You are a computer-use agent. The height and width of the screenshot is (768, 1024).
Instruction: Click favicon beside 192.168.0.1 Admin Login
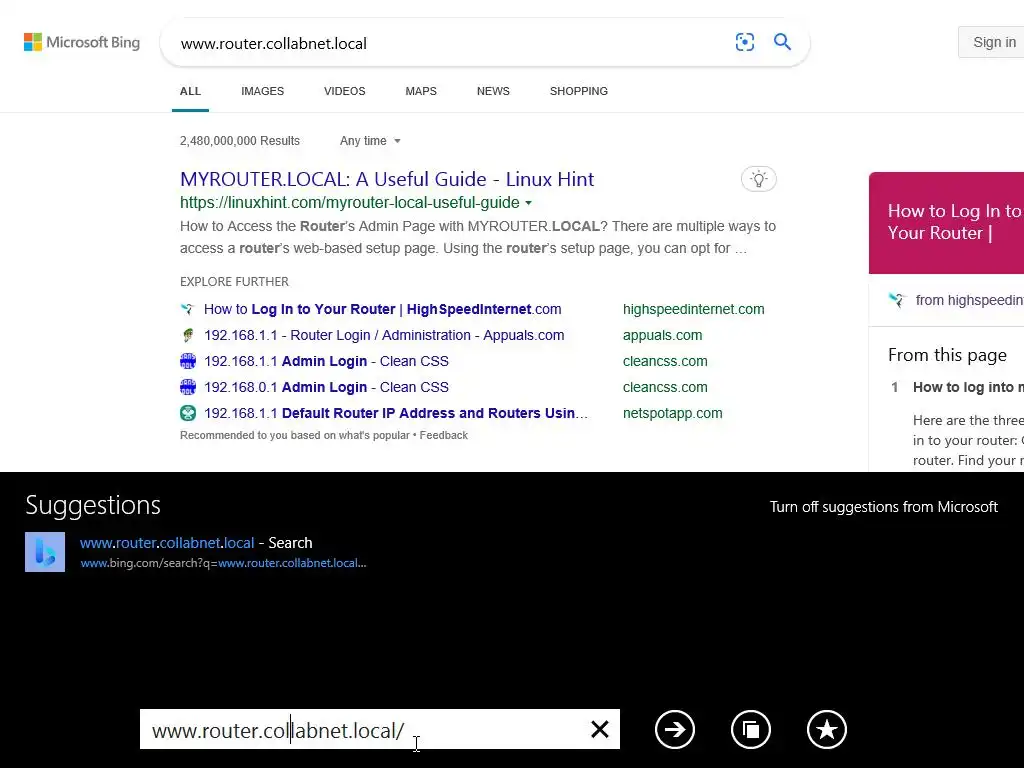pos(187,387)
